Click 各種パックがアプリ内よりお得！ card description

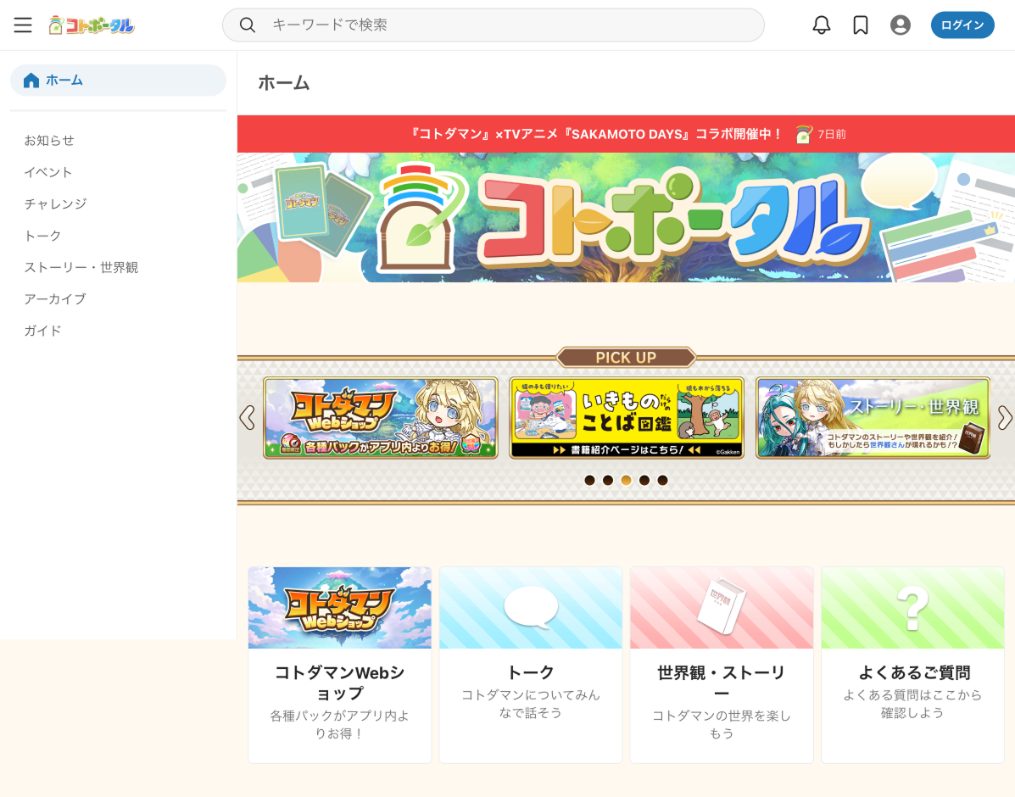pyautogui.click(x=339, y=724)
